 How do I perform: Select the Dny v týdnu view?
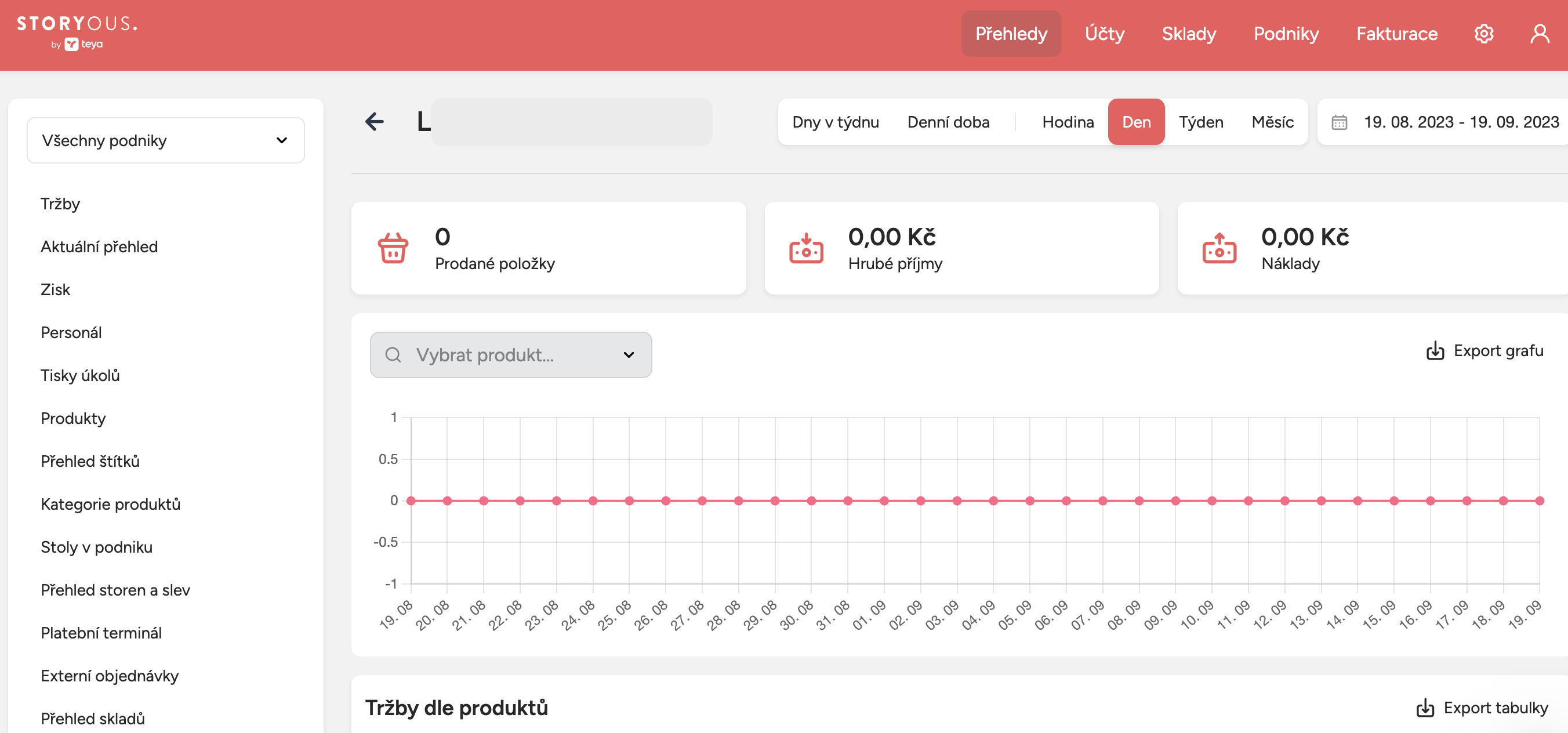(x=835, y=122)
